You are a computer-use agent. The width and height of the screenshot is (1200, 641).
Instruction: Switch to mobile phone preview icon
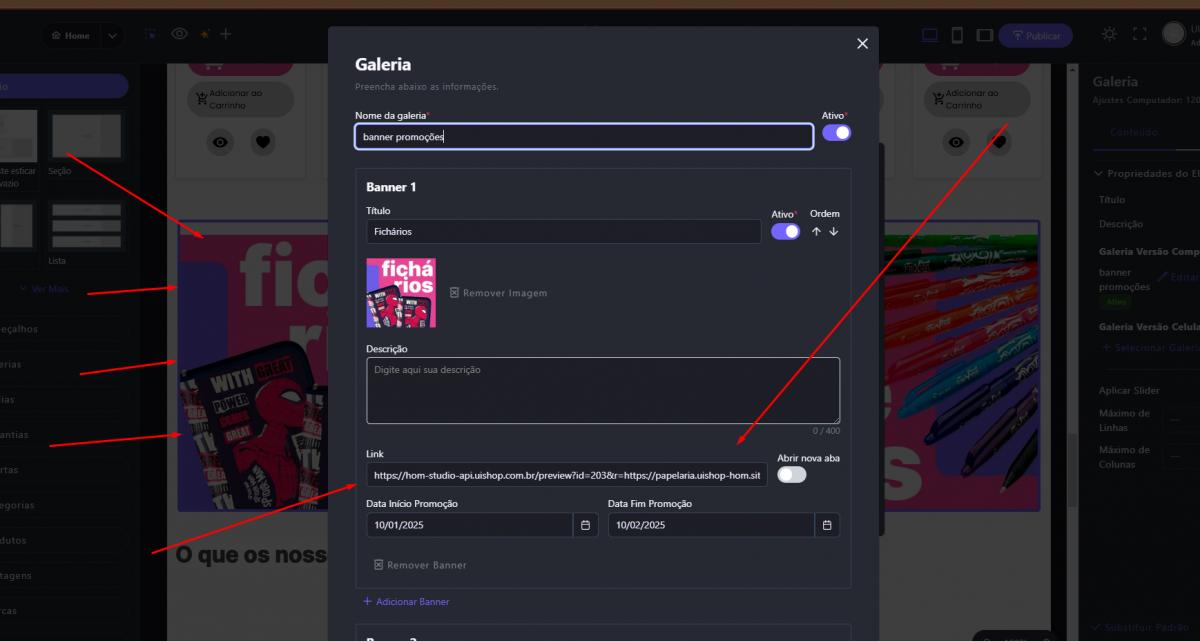click(957, 35)
